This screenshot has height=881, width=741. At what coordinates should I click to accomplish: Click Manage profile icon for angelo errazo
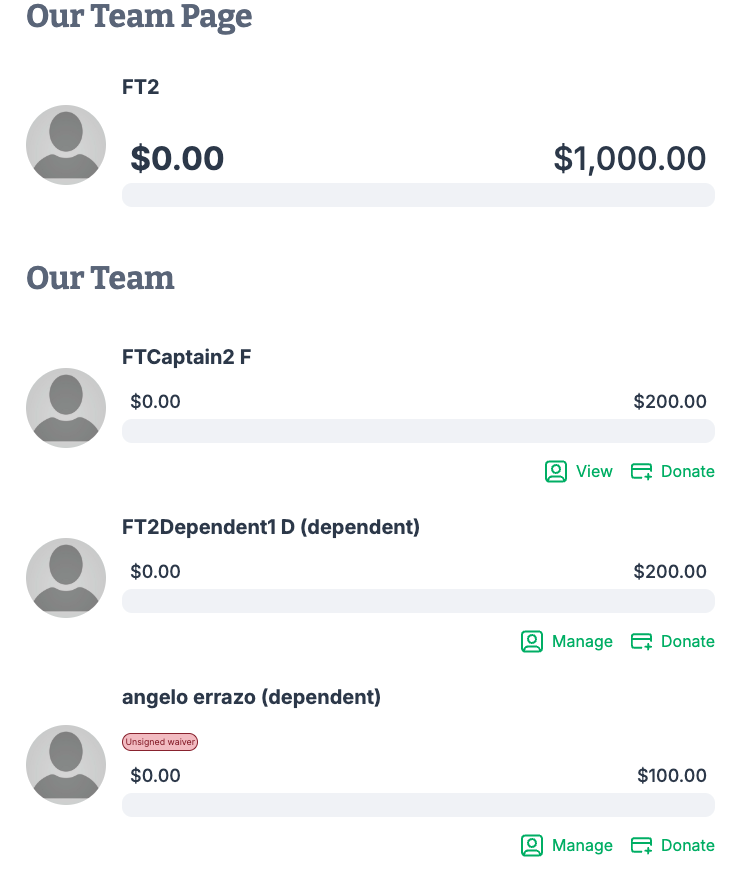pos(532,845)
